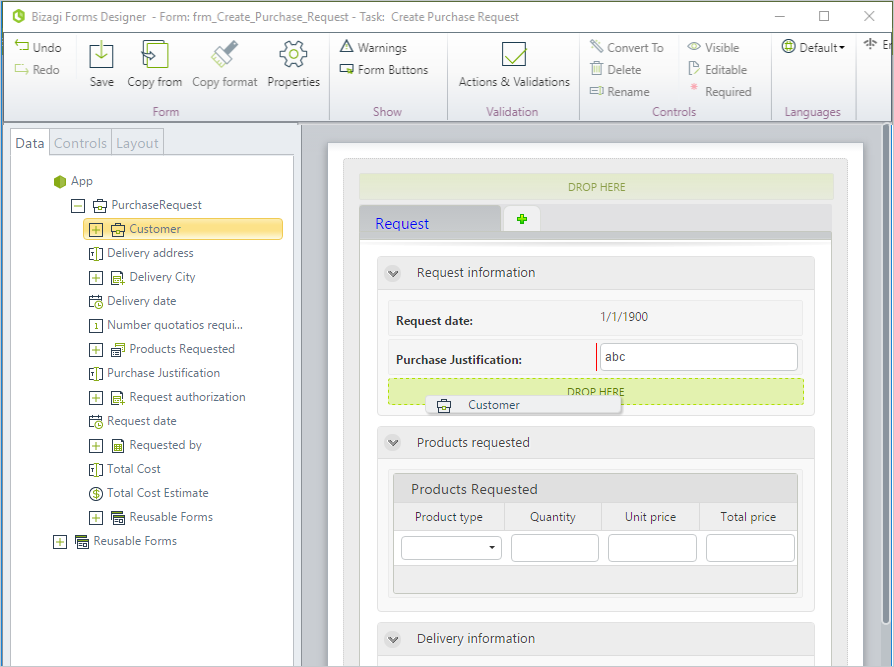The width and height of the screenshot is (894, 667).
Task: Click the Products Requested table header
Action: tap(595, 489)
